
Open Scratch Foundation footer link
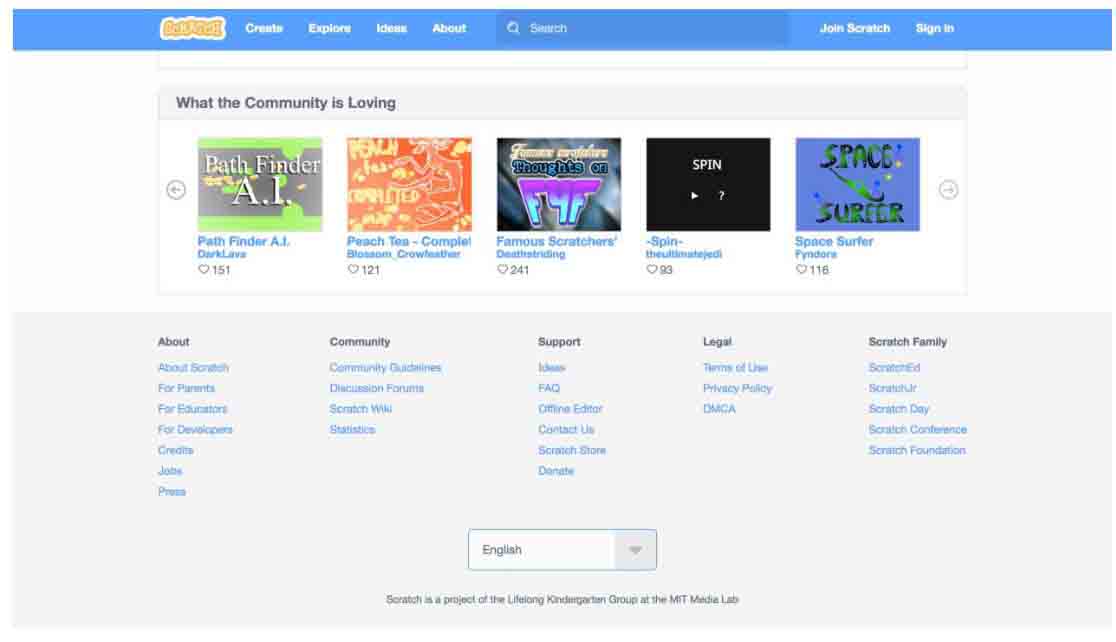(x=917, y=451)
